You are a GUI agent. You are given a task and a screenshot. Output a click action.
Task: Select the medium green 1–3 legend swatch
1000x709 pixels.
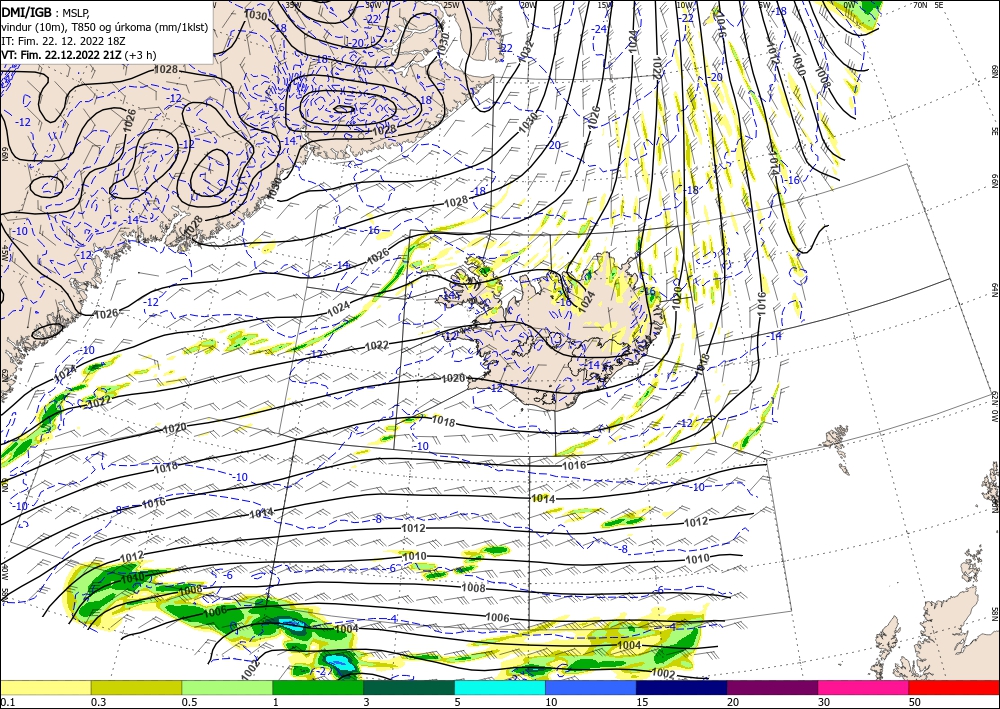(318, 687)
